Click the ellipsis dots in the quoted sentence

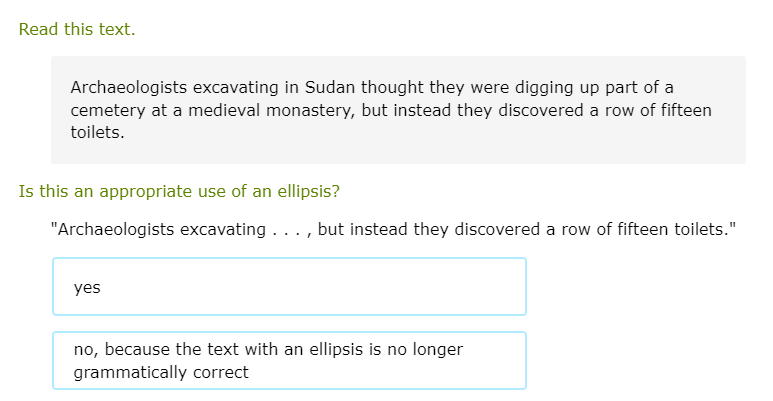[x=287, y=229]
